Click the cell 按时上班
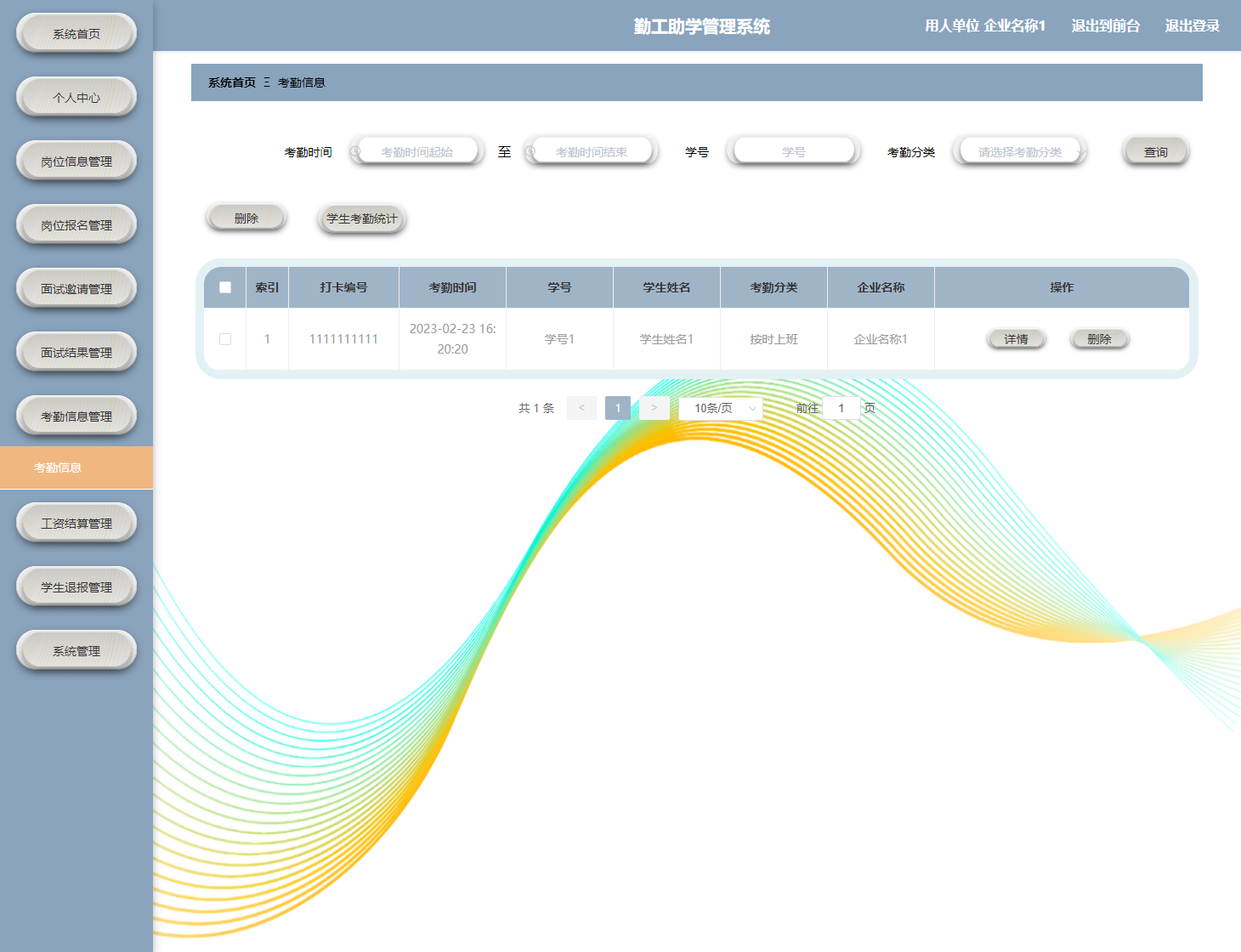Image resolution: width=1241 pixels, height=952 pixels. (x=773, y=339)
